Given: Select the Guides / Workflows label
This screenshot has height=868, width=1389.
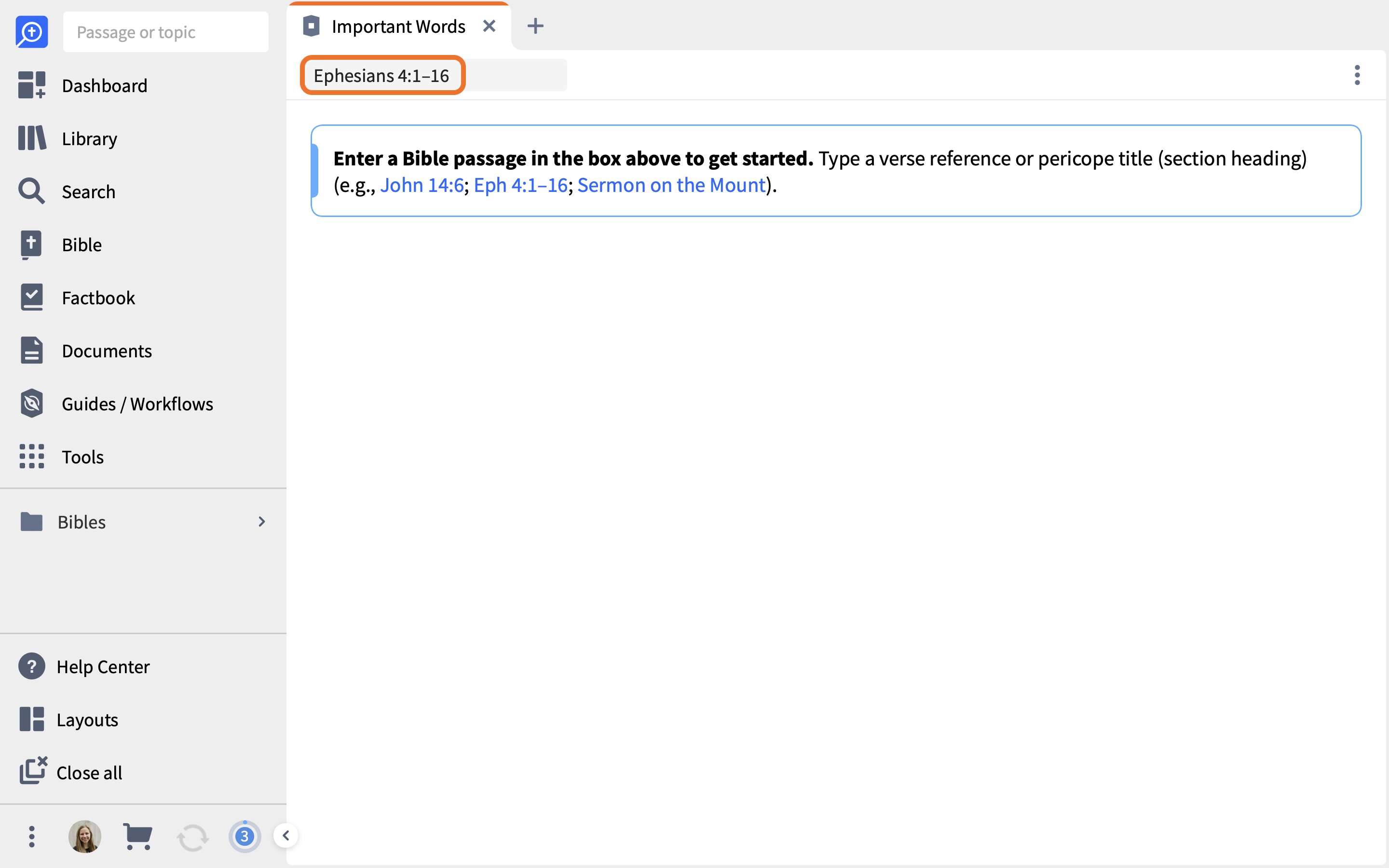Looking at the screenshot, I should [137, 404].
